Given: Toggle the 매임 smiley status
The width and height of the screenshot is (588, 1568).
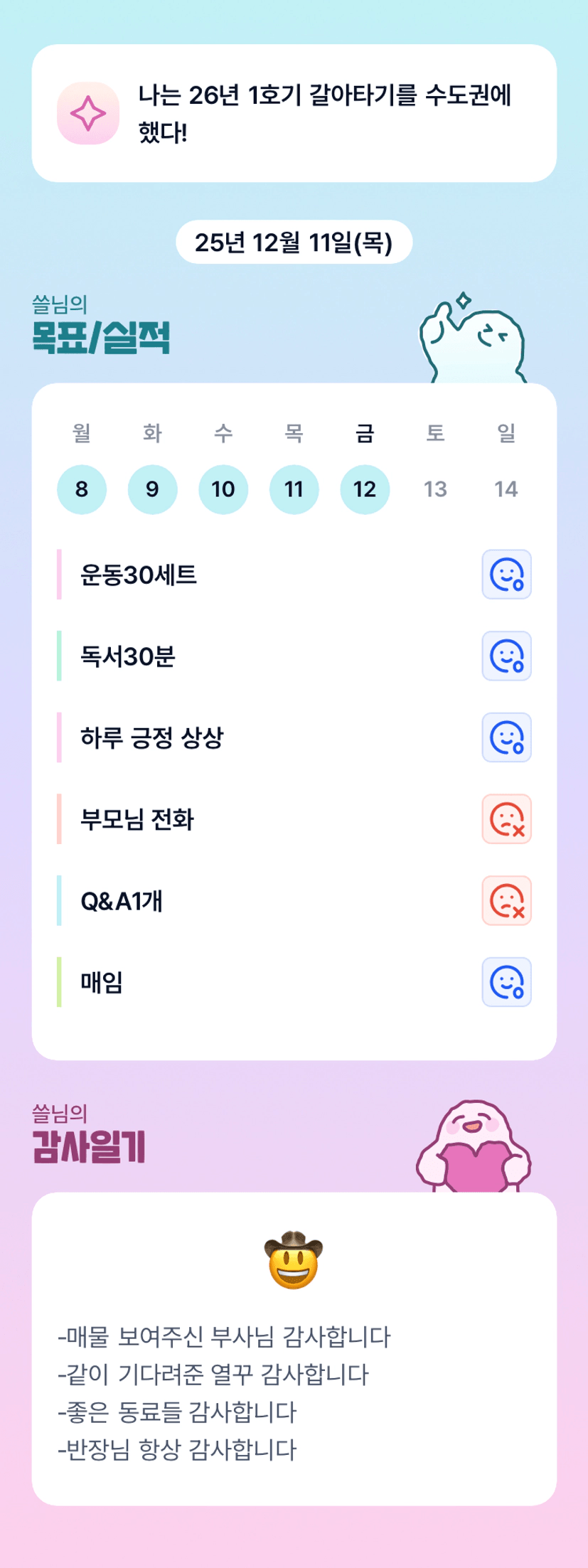Looking at the screenshot, I should [x=506, y=982].
